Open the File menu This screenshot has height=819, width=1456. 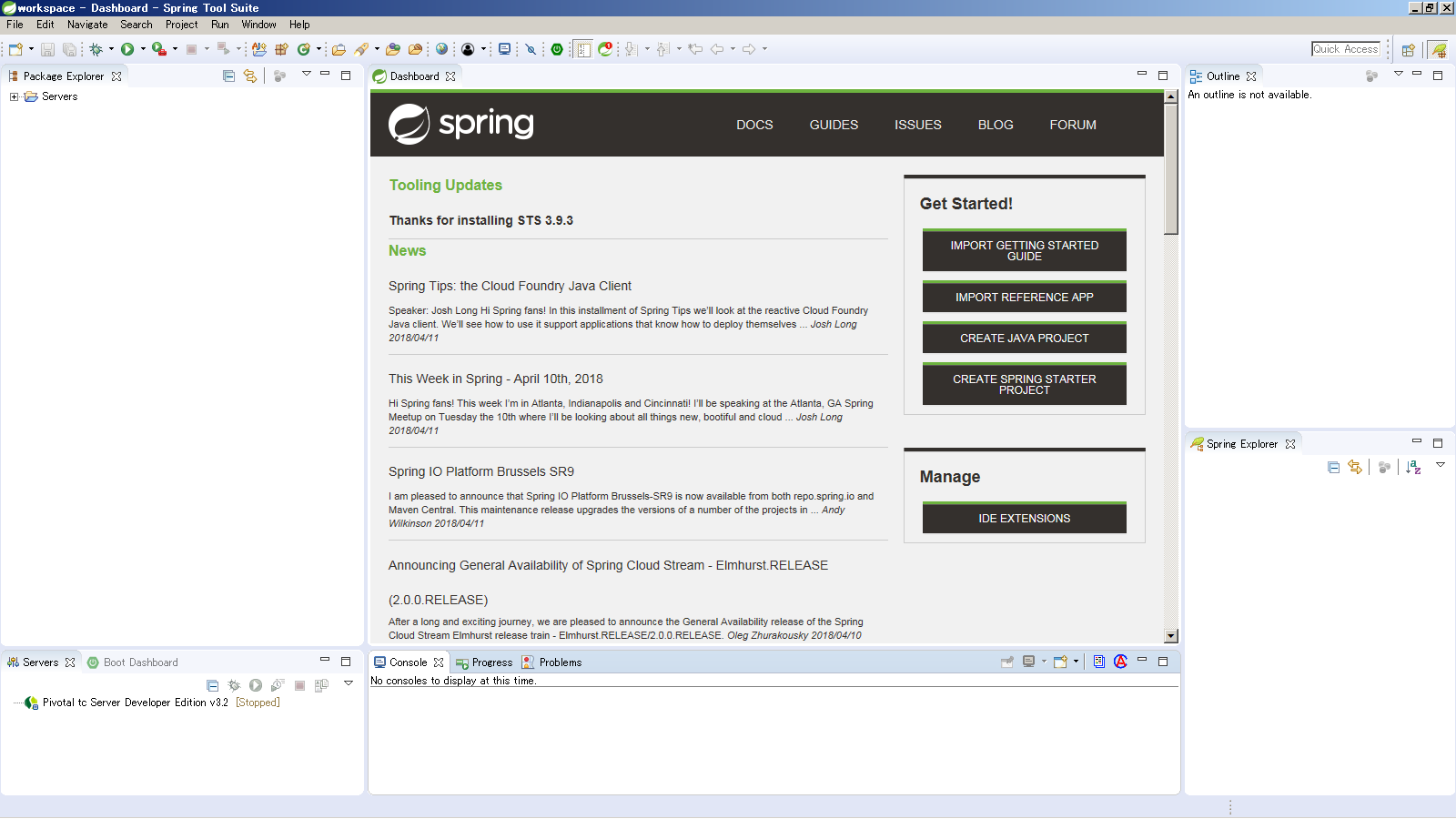15,25
